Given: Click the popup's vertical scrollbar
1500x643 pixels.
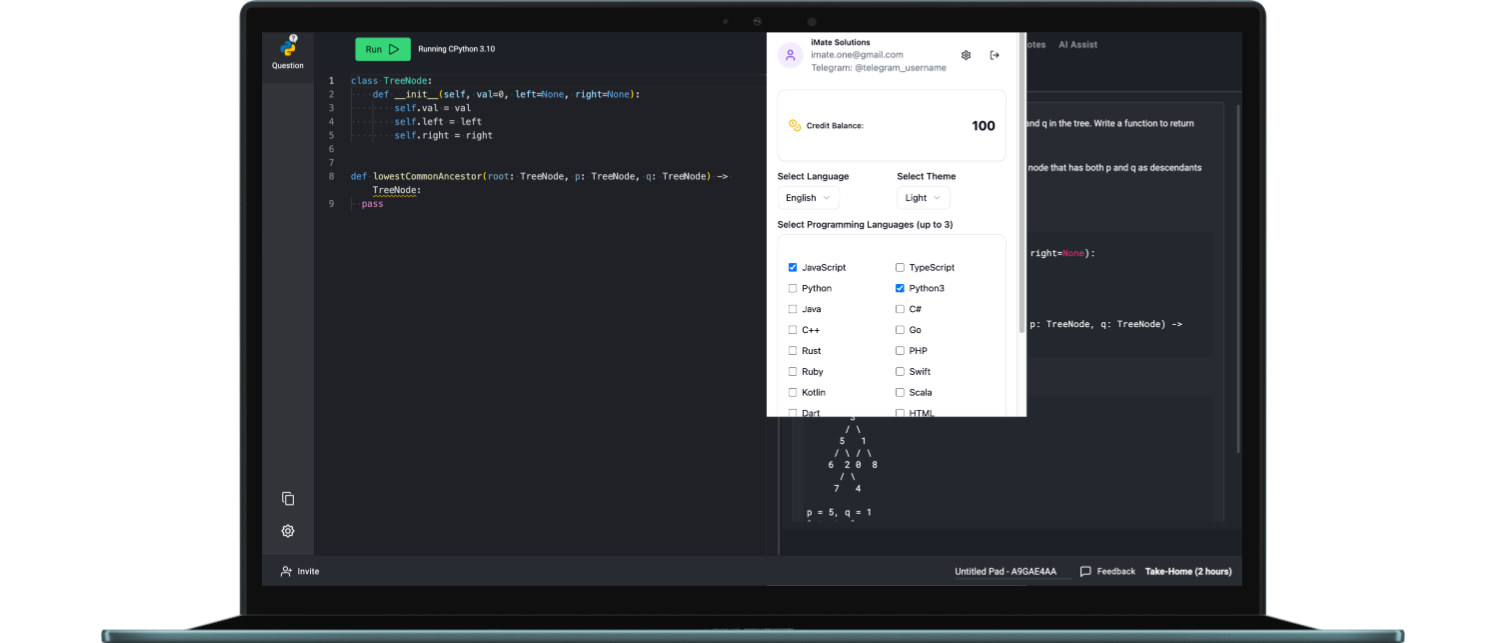Looking at the screenshot, I should coord(1022,200).
